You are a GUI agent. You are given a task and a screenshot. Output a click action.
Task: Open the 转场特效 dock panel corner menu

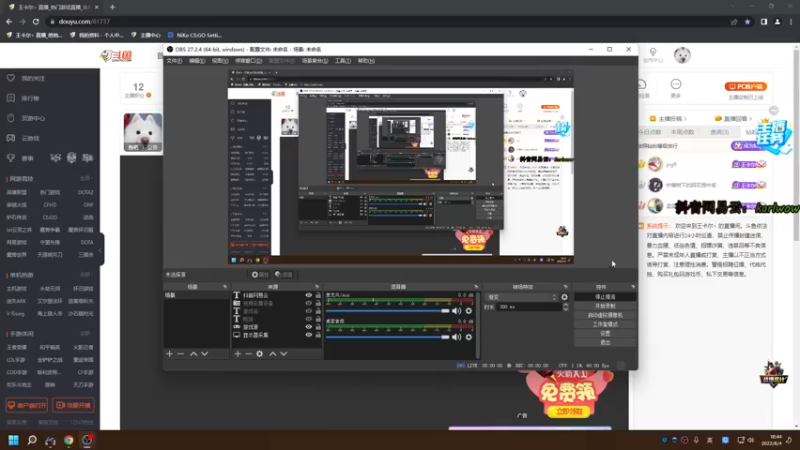(x=565, y=287)
